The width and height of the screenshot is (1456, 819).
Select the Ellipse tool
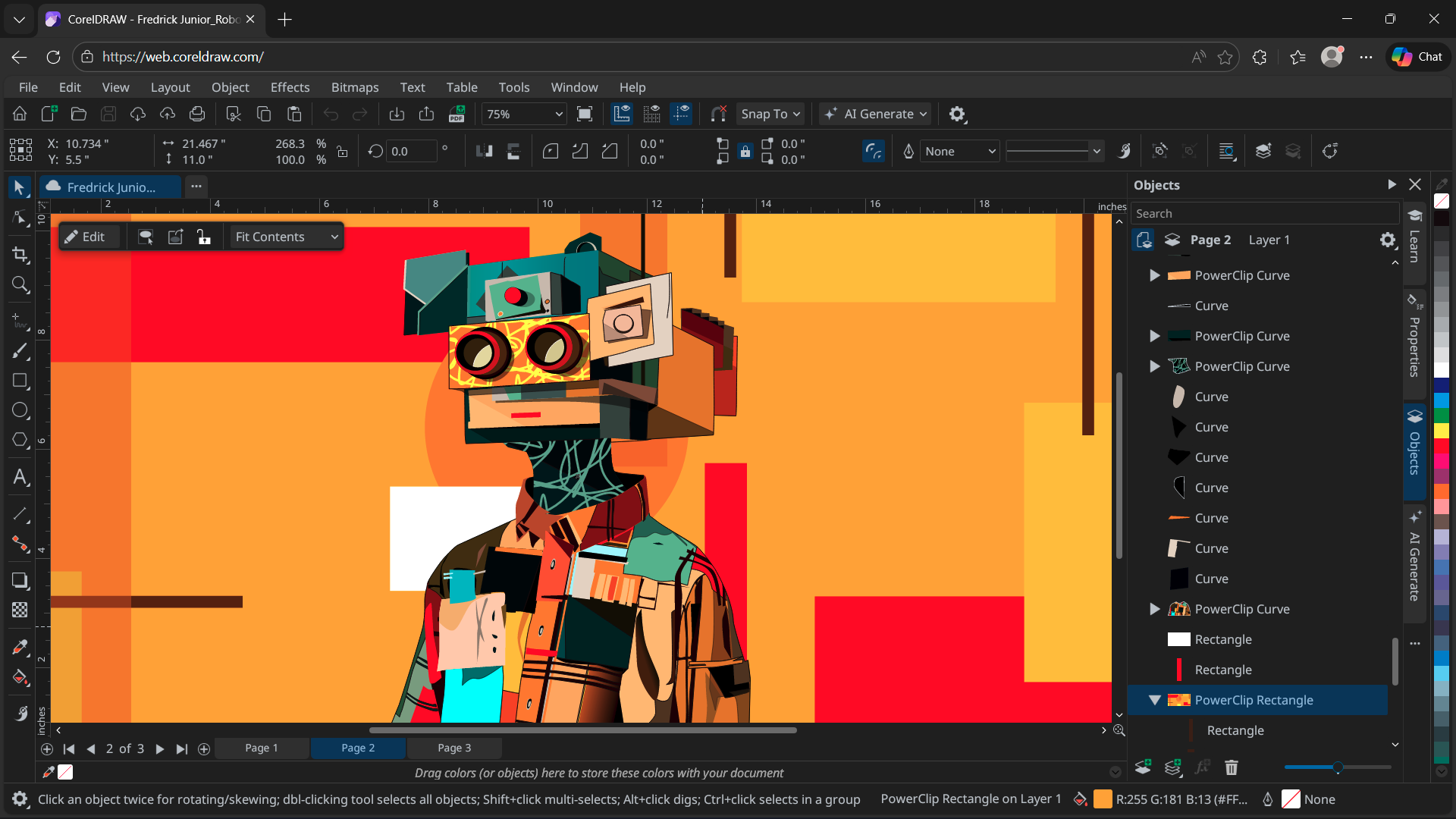click(x=20, y=410)
